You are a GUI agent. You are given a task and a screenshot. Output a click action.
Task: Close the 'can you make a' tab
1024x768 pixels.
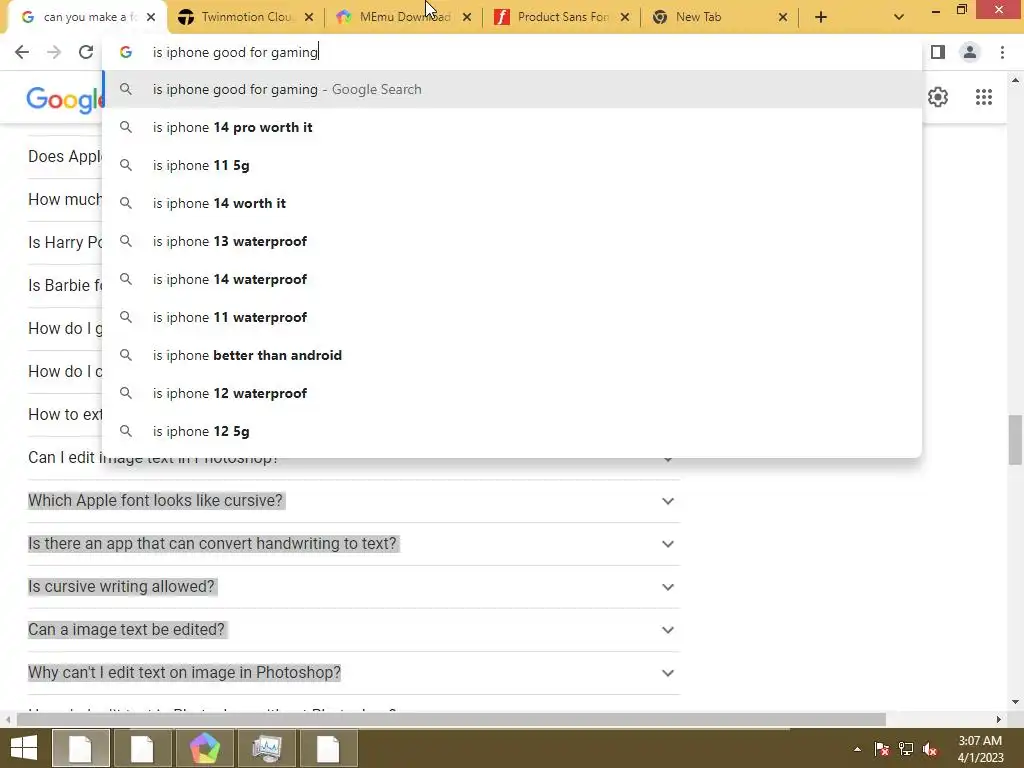pos(151,17)
